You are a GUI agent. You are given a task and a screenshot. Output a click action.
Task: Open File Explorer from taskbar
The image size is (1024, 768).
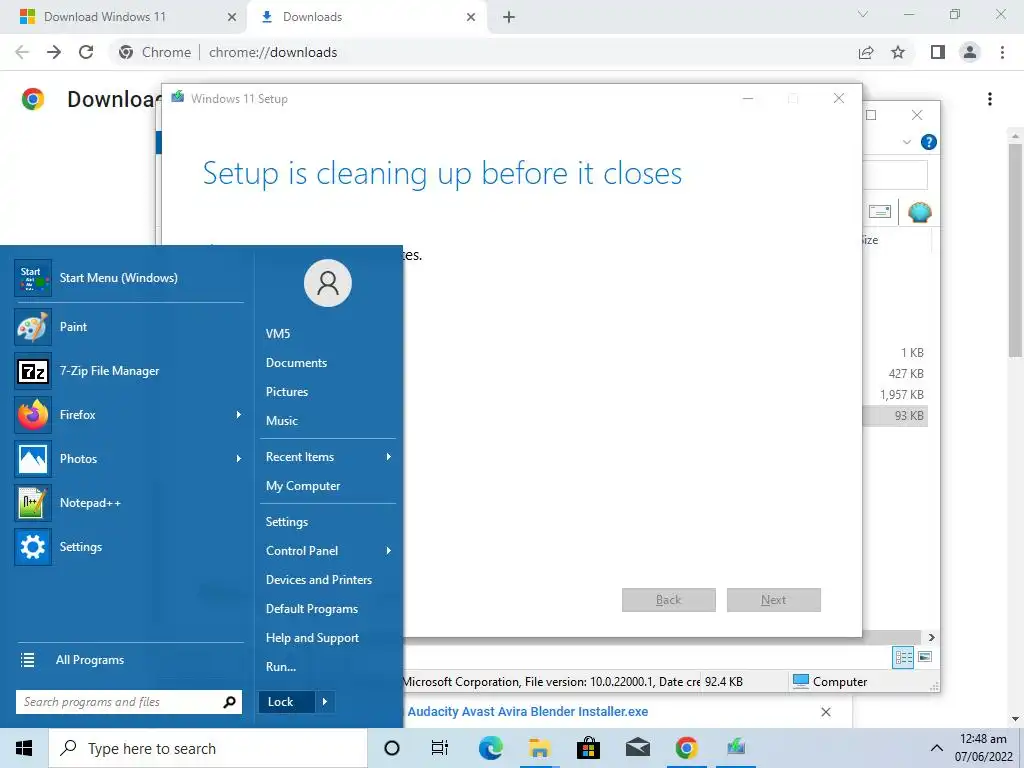(539, 748)
